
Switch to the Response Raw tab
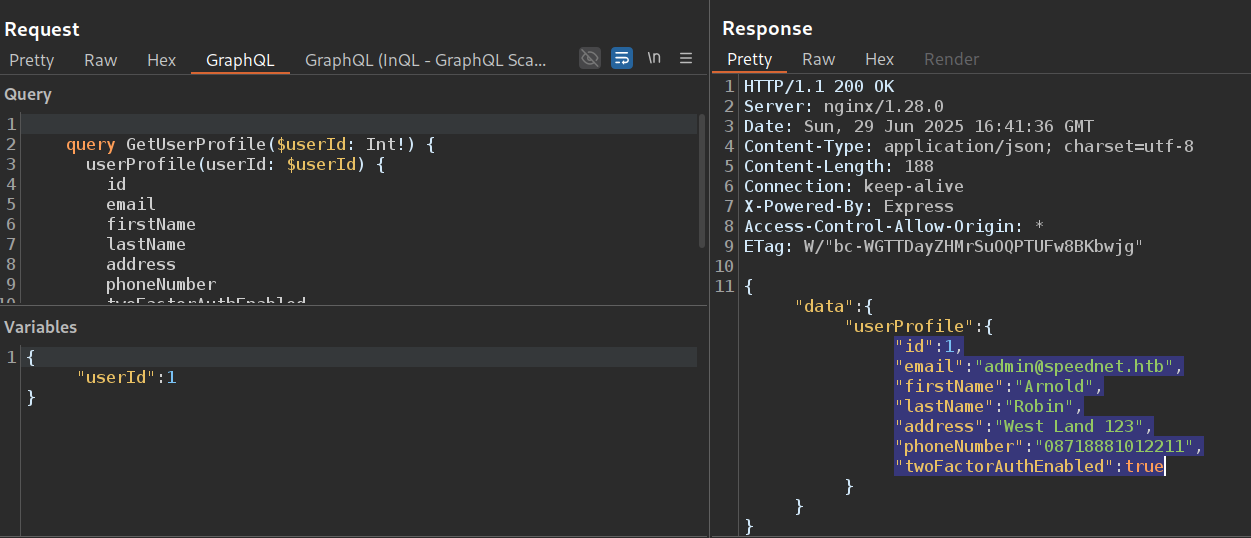818,59
